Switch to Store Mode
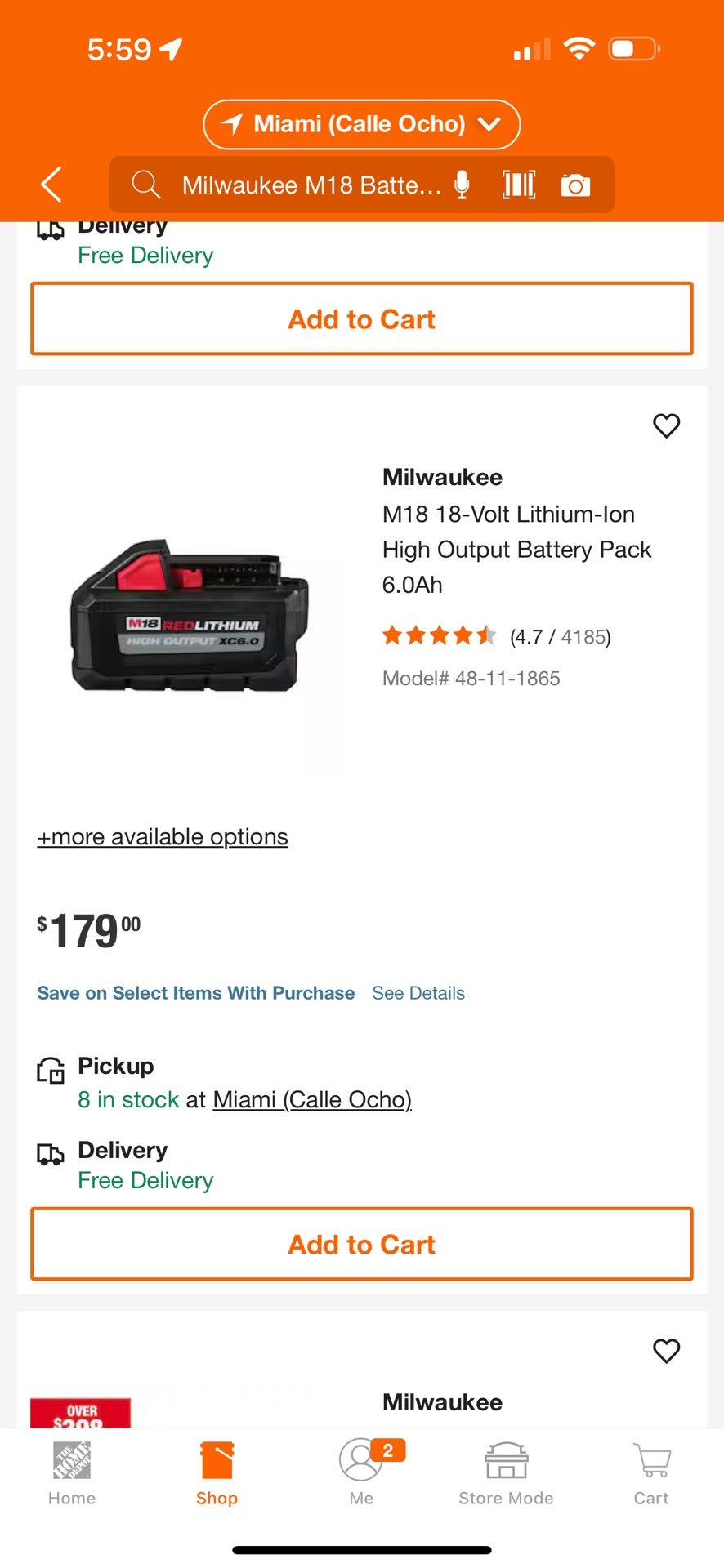 tap(506, 1472)
